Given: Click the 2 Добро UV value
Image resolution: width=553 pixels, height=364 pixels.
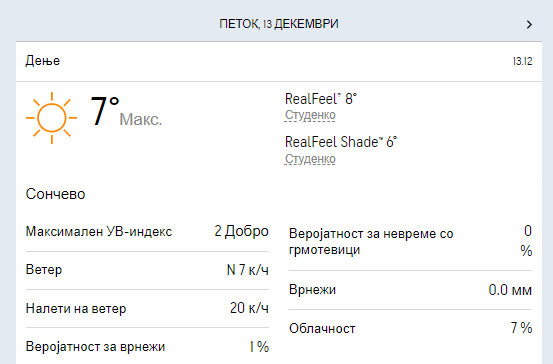Looking at the screenshot, I should tap(242, 231).
